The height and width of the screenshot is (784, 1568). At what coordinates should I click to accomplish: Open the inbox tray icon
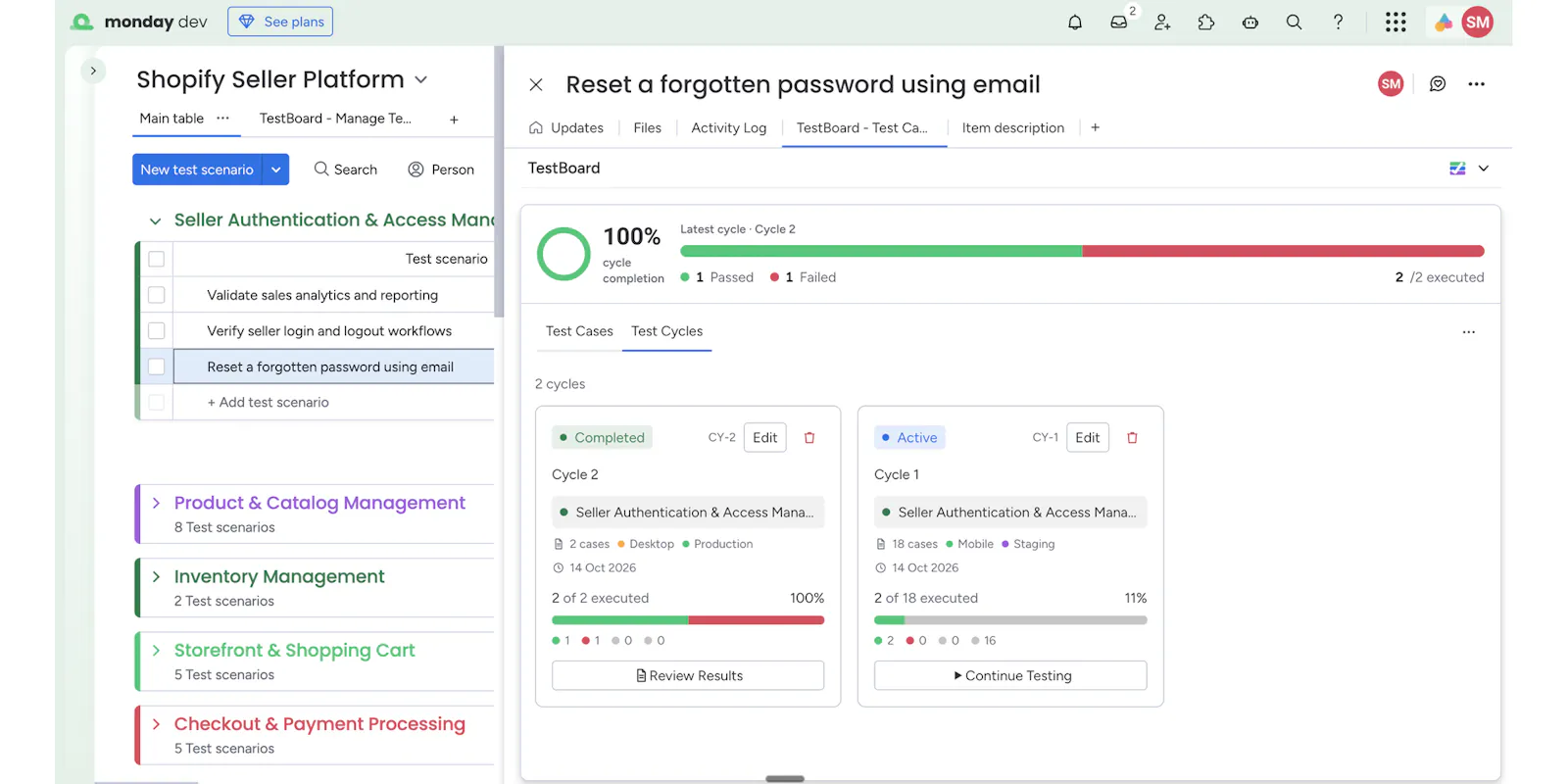(x=1118, y=22)
